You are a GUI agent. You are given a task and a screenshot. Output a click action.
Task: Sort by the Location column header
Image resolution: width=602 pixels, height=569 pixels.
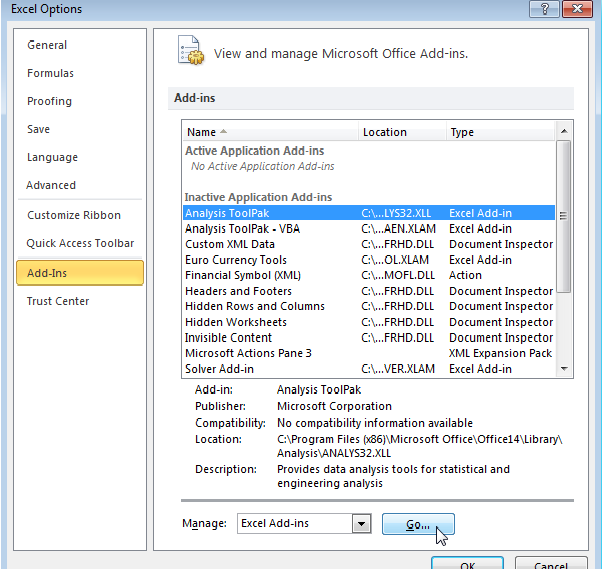[x=402, y=132]
